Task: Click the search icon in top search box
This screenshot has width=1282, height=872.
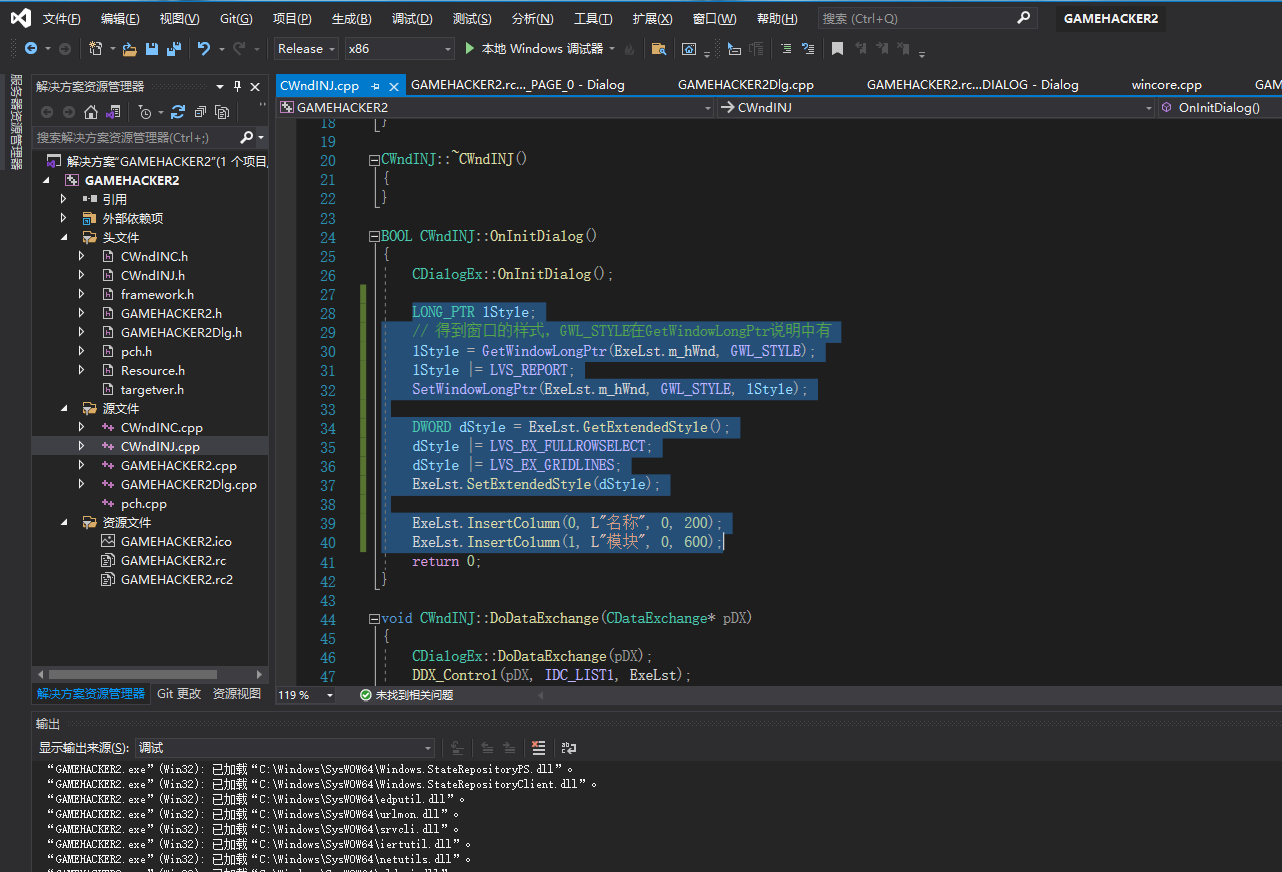Action: (1023, 18)
